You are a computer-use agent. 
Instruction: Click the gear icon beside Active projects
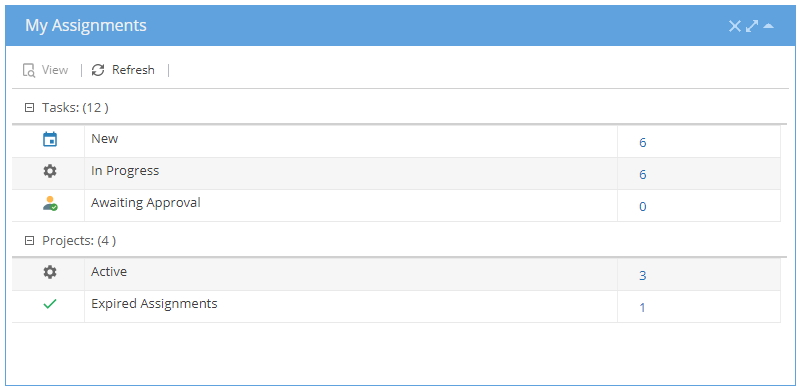(50, 272)
